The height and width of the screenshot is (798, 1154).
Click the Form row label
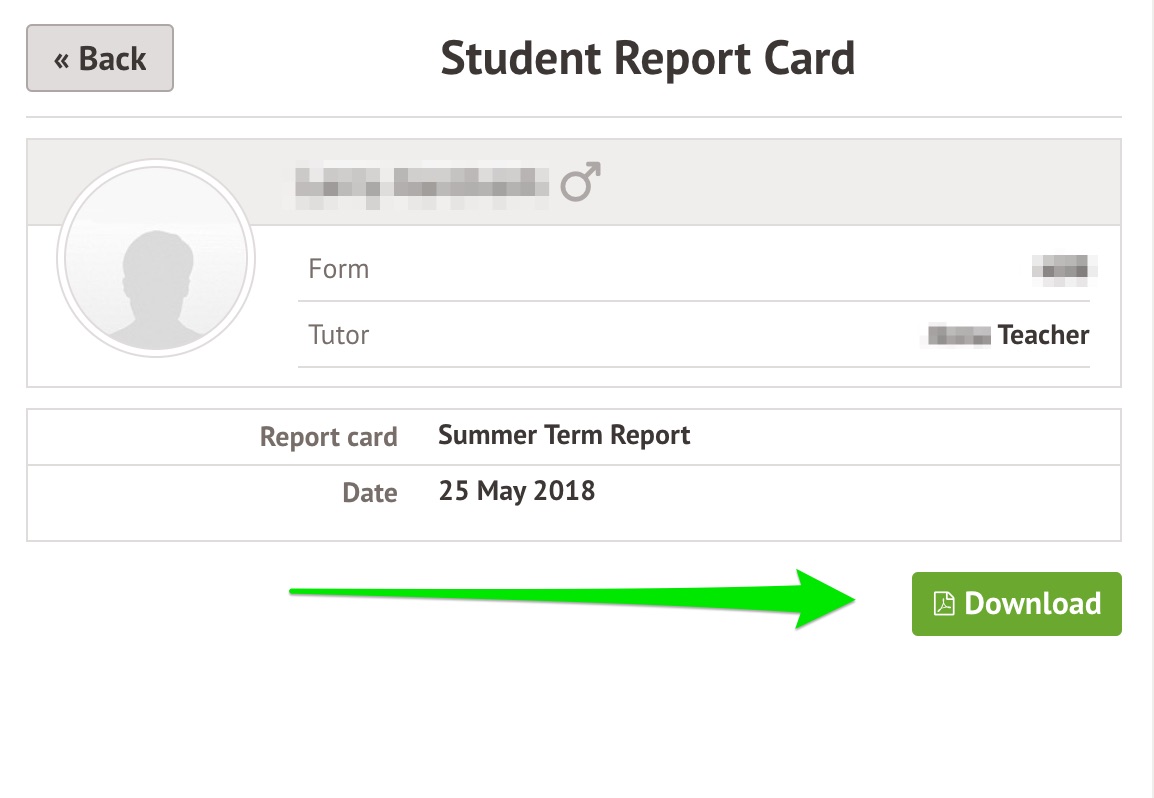pos(339,269)
